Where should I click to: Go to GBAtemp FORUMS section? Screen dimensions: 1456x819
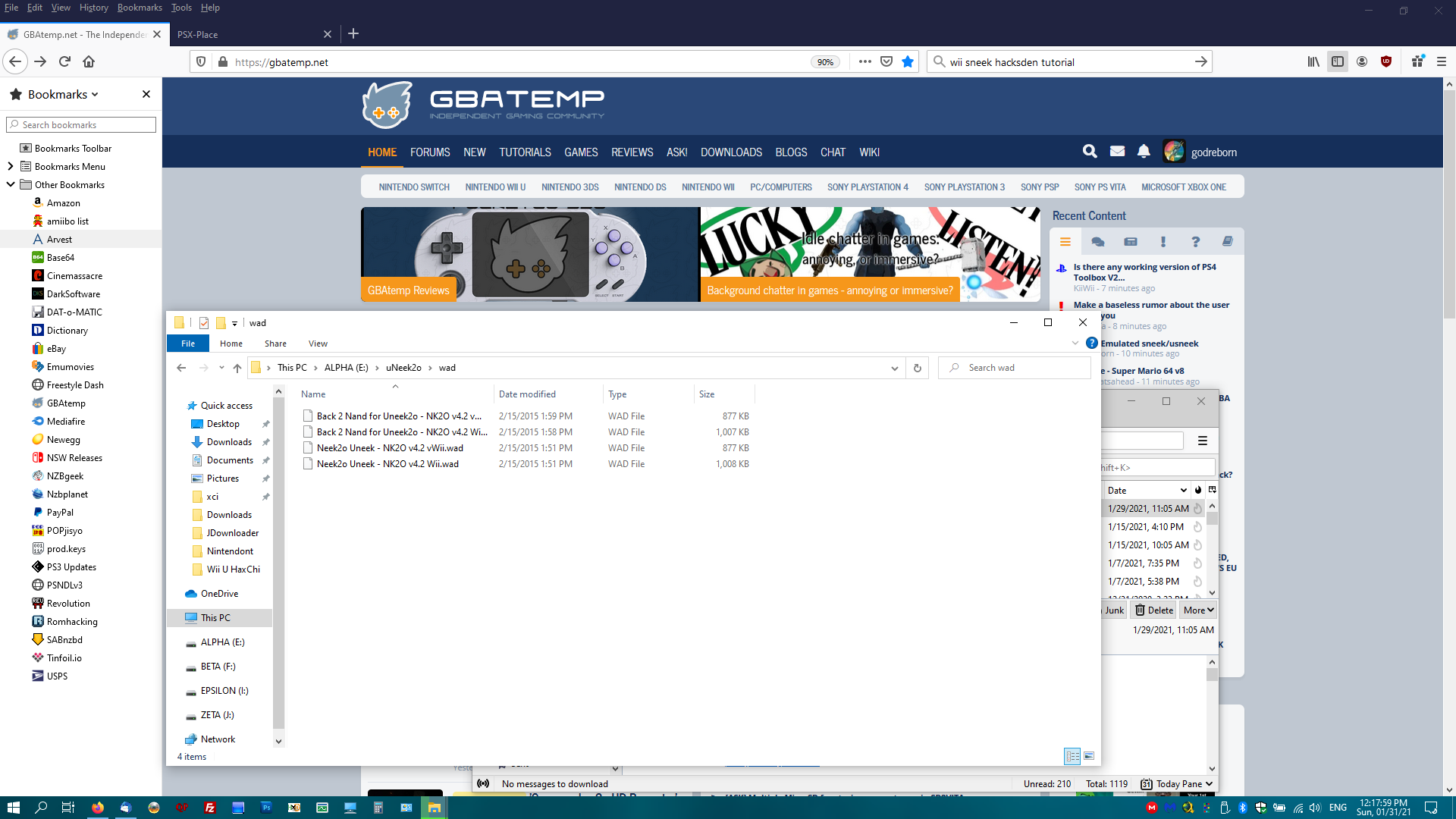[430, 152]
